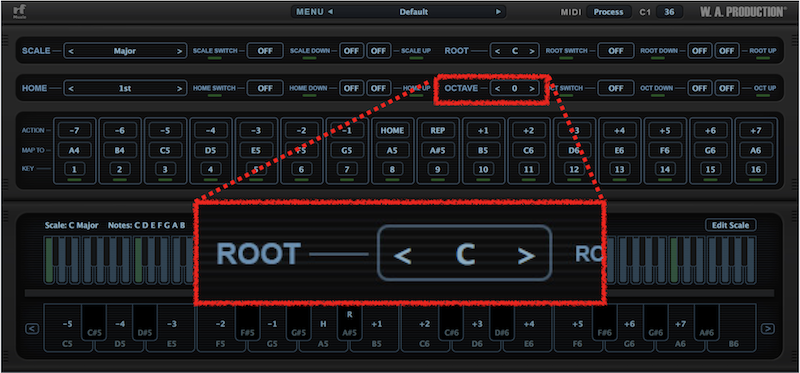This screenshot has height=373, width=800.
Task: Click the previous root note arrow left of C
Action: (x=497, y=51)
